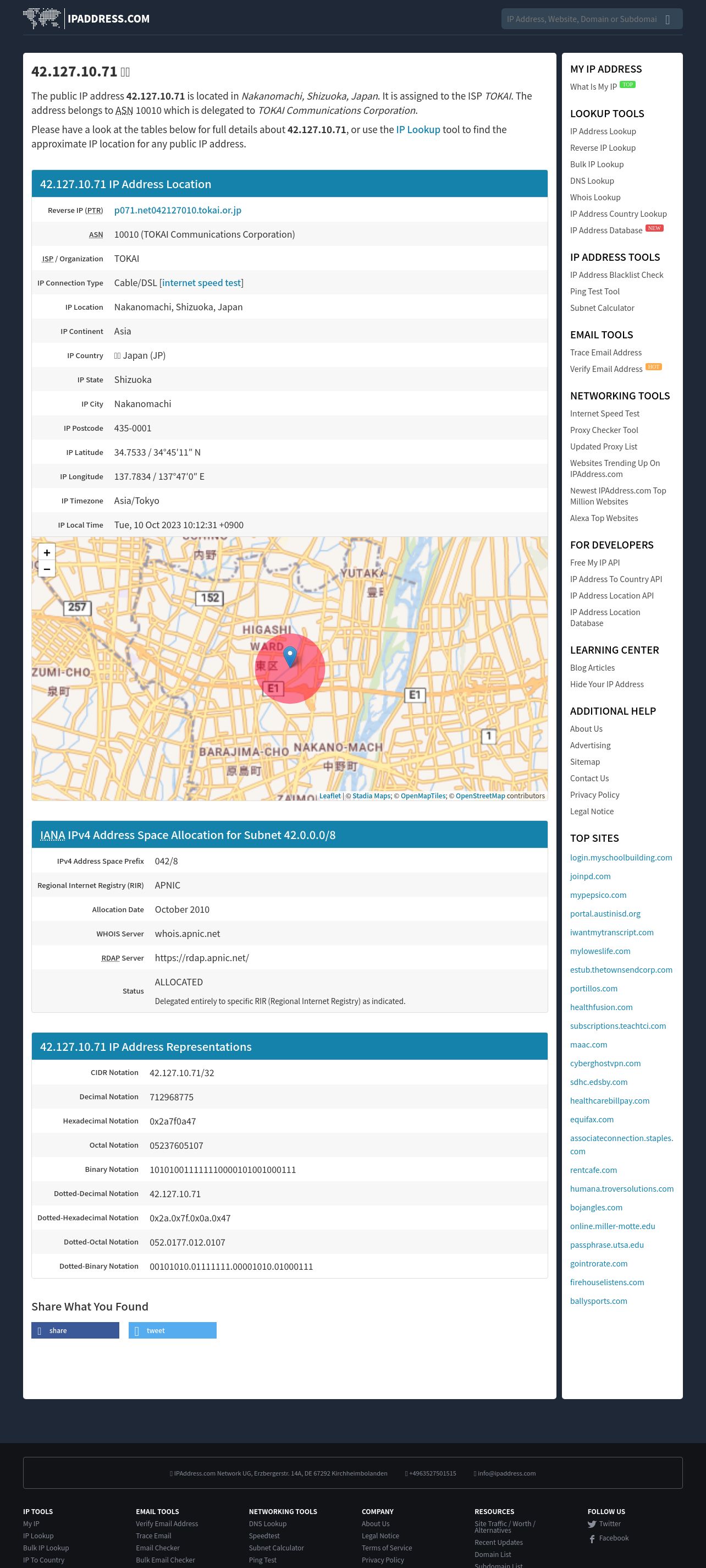Visit equifax.com top site

(x=592, y=1120)
